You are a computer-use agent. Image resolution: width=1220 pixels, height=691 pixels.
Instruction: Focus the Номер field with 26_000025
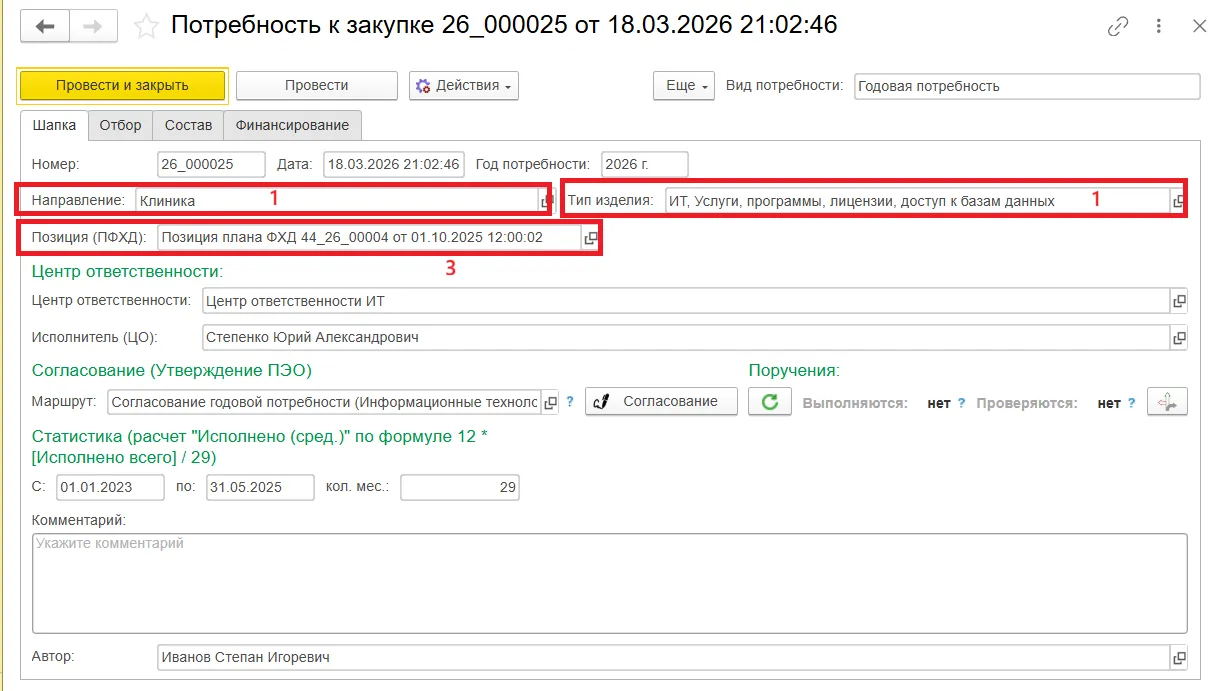tap(211, 164)
